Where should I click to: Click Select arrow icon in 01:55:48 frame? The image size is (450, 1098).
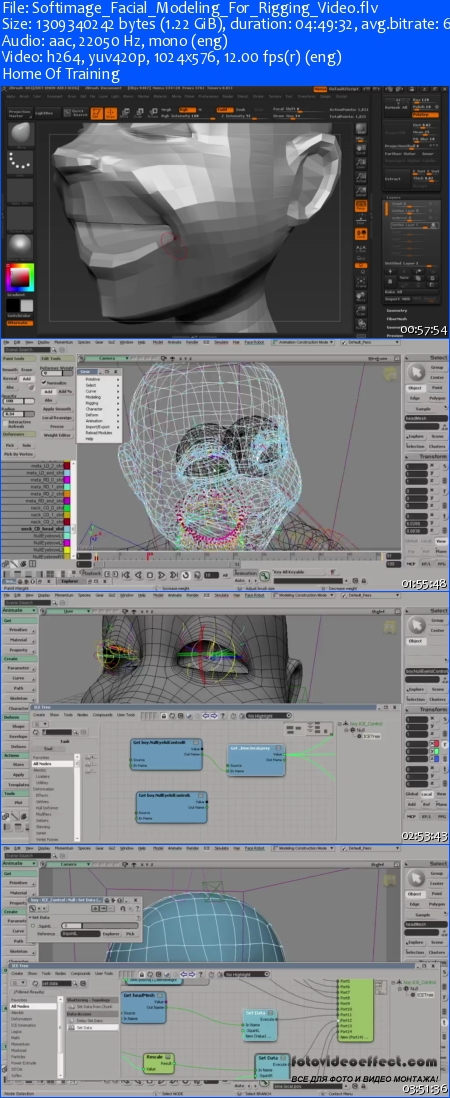pos(416,373)
